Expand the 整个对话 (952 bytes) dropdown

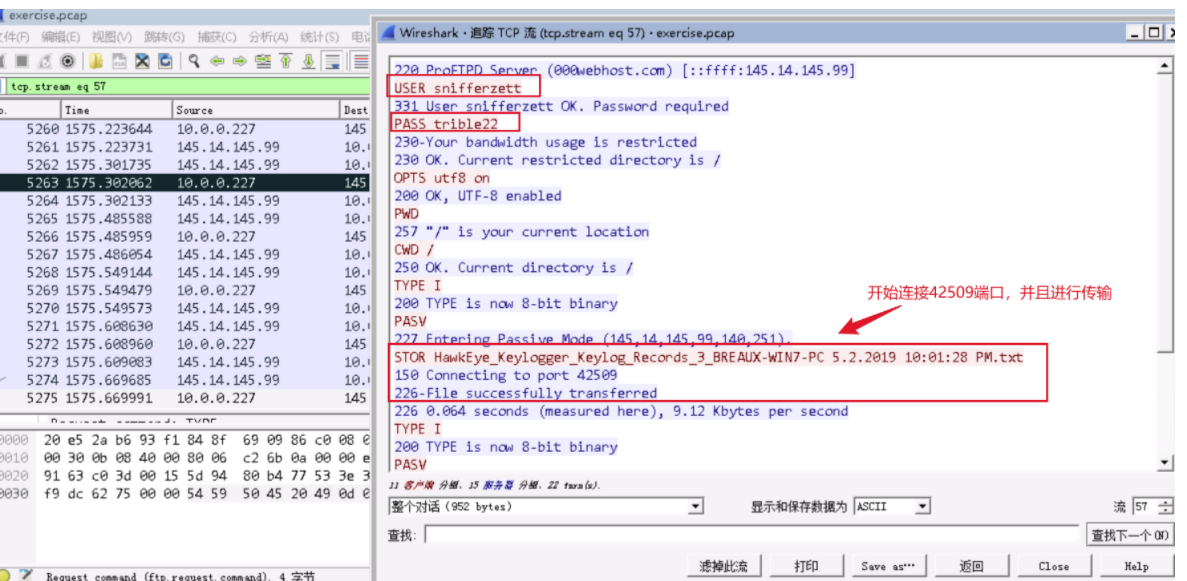[x=546, y=506]
